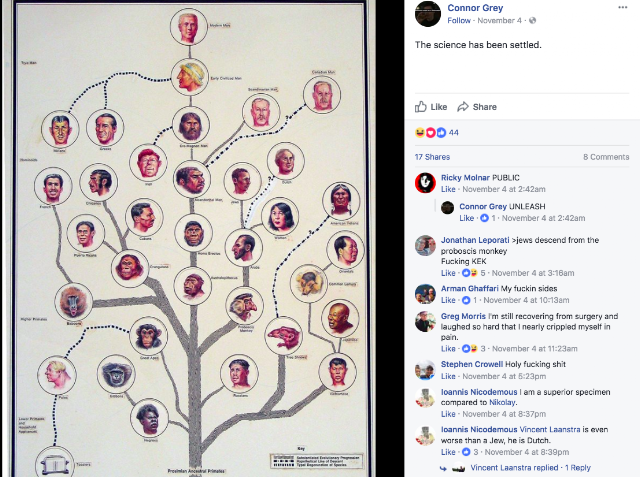Click the evolution chart image
The width and height of the screenshot is (640, 477).
pyautogui.click(x=189, y=238)
